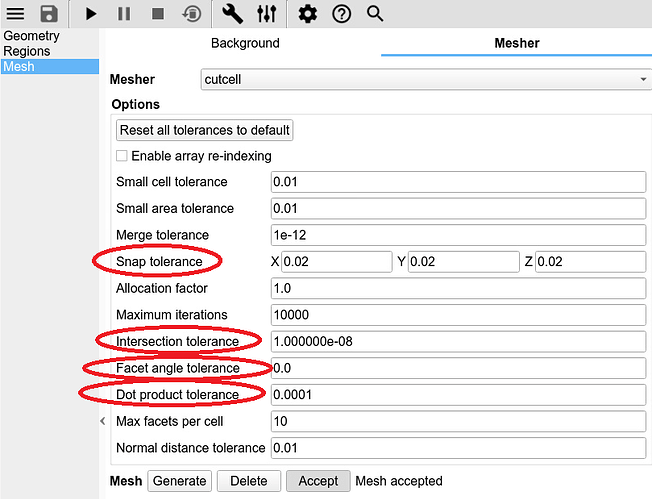Click the reset simulation icon
The image size is (652, 499).
[x=191, y=14]
